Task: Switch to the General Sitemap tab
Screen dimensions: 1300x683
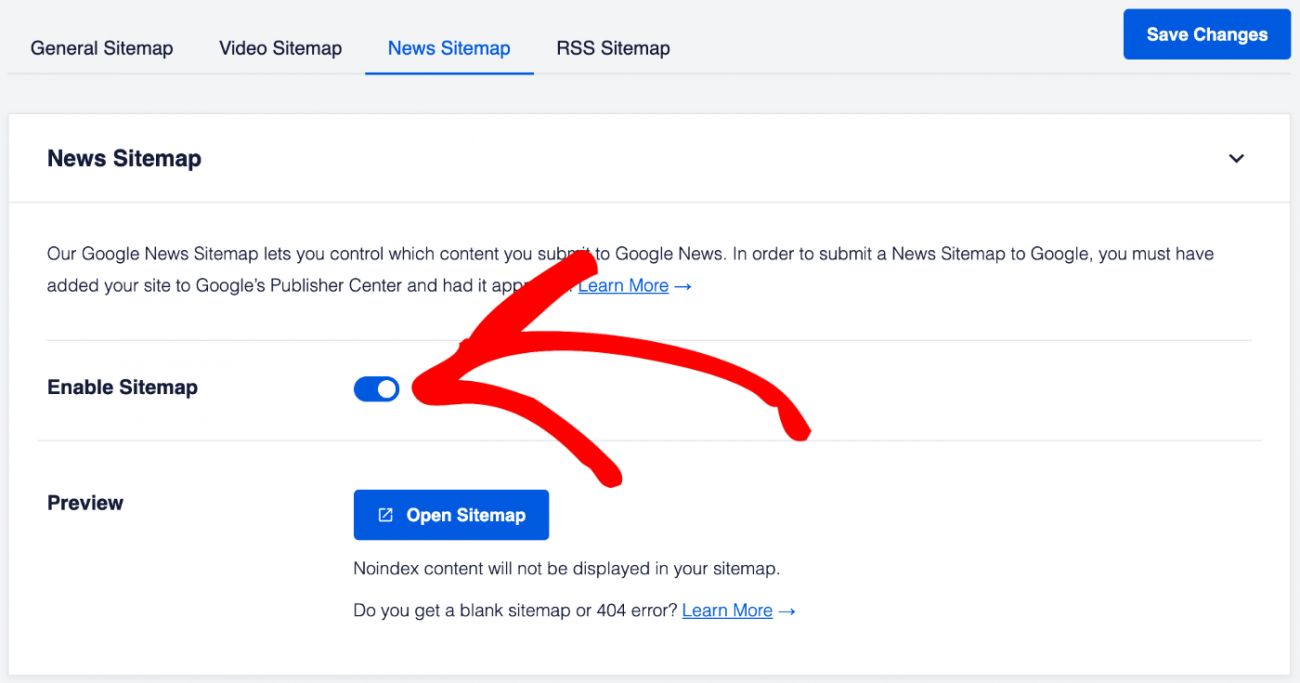Action: click(x=101, y=47)
